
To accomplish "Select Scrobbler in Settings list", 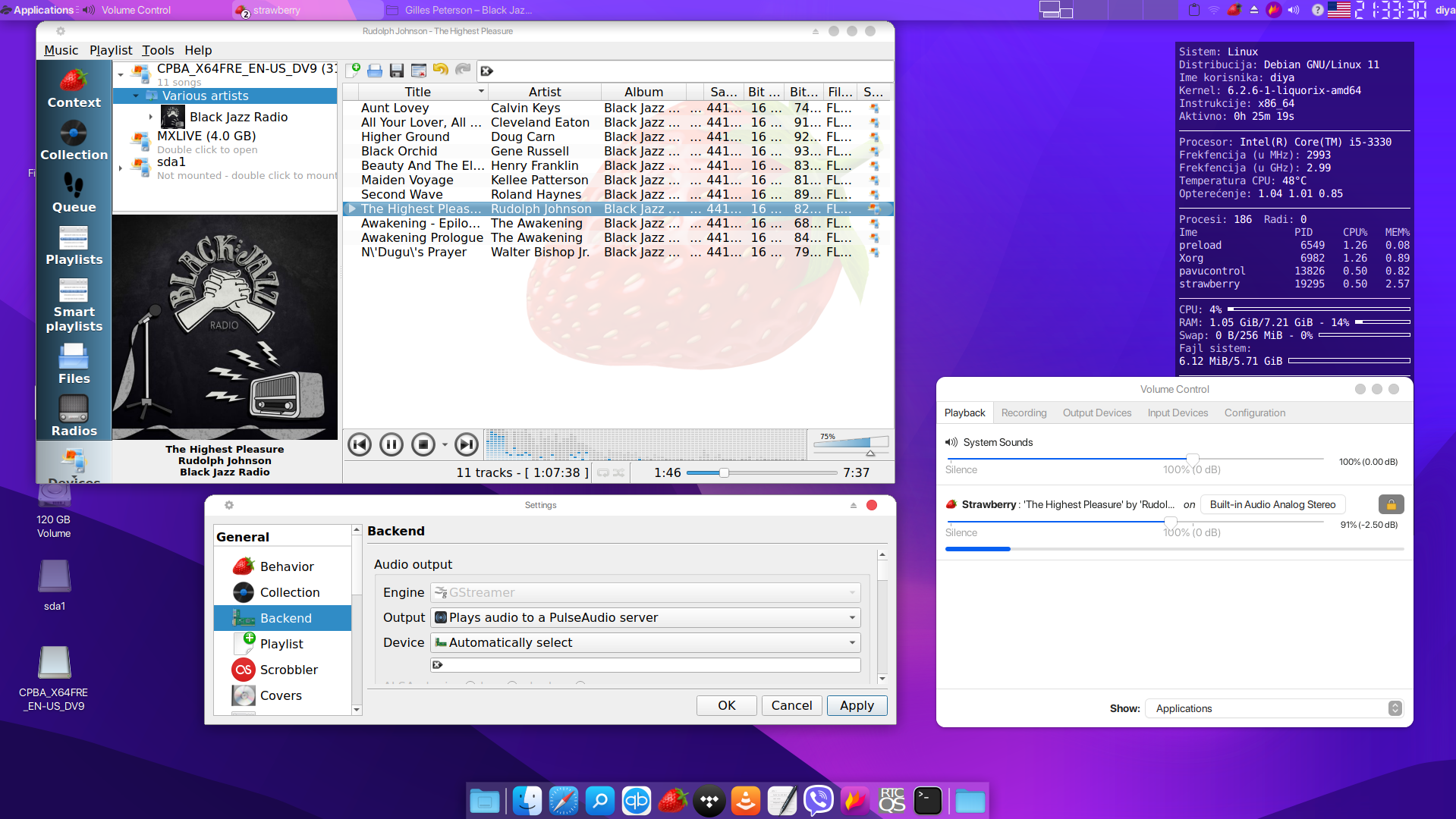I will [x=282, y=670].
